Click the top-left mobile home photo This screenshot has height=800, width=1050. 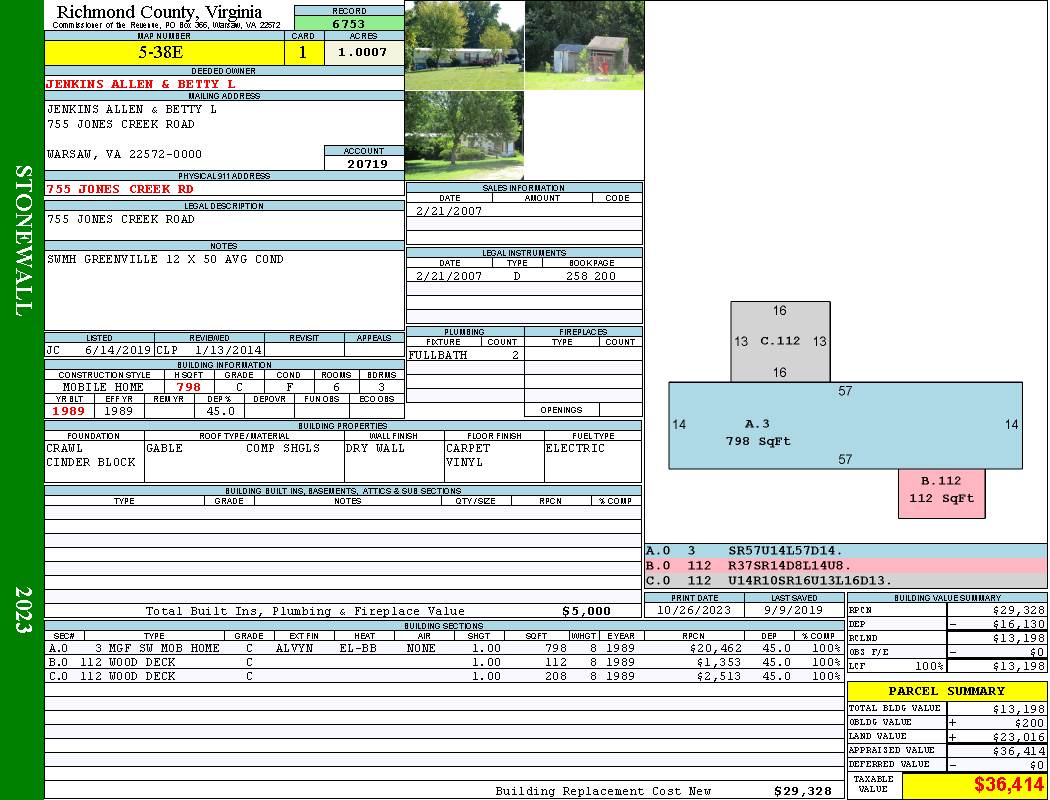(x=464, y=45)
